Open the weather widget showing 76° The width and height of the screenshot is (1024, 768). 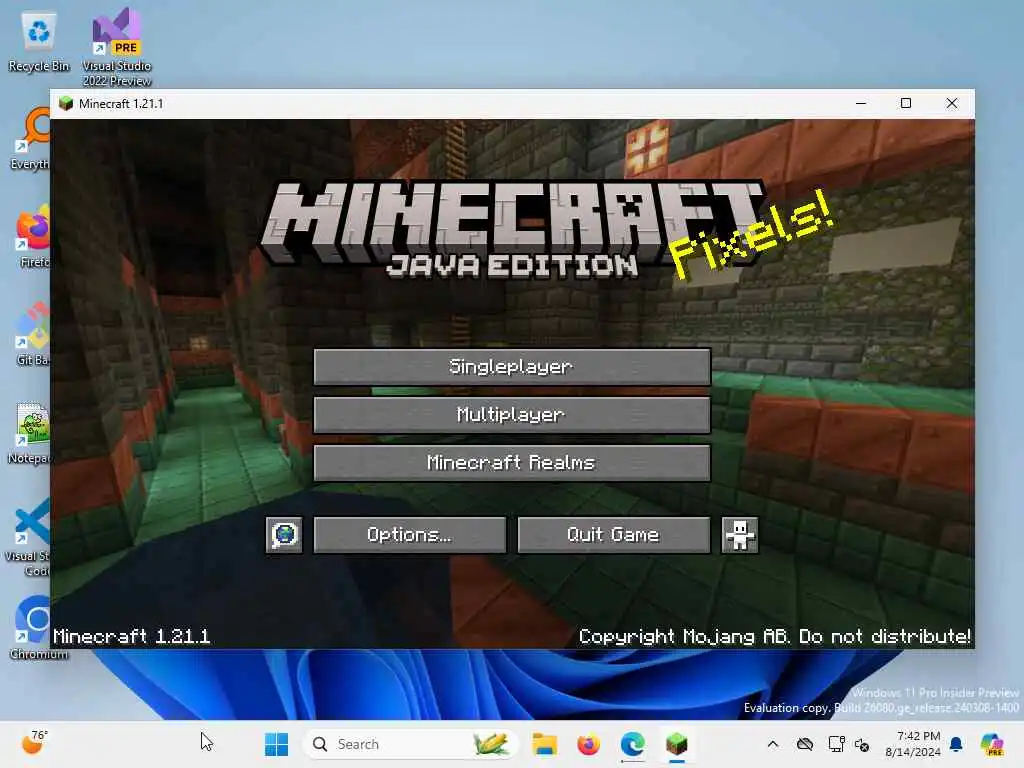(35, 743)
